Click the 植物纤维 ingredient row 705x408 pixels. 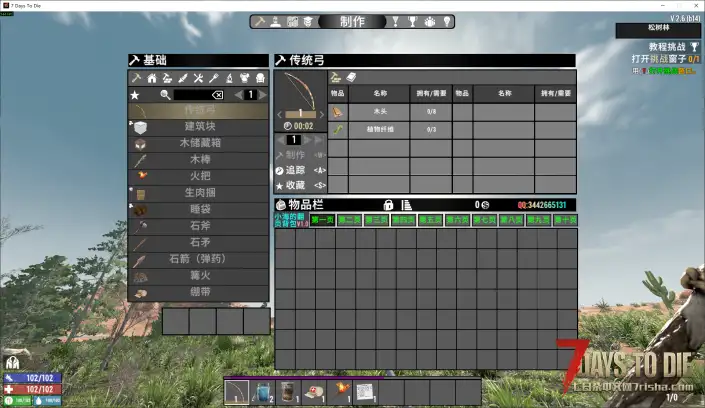click(x=390, y=130)
